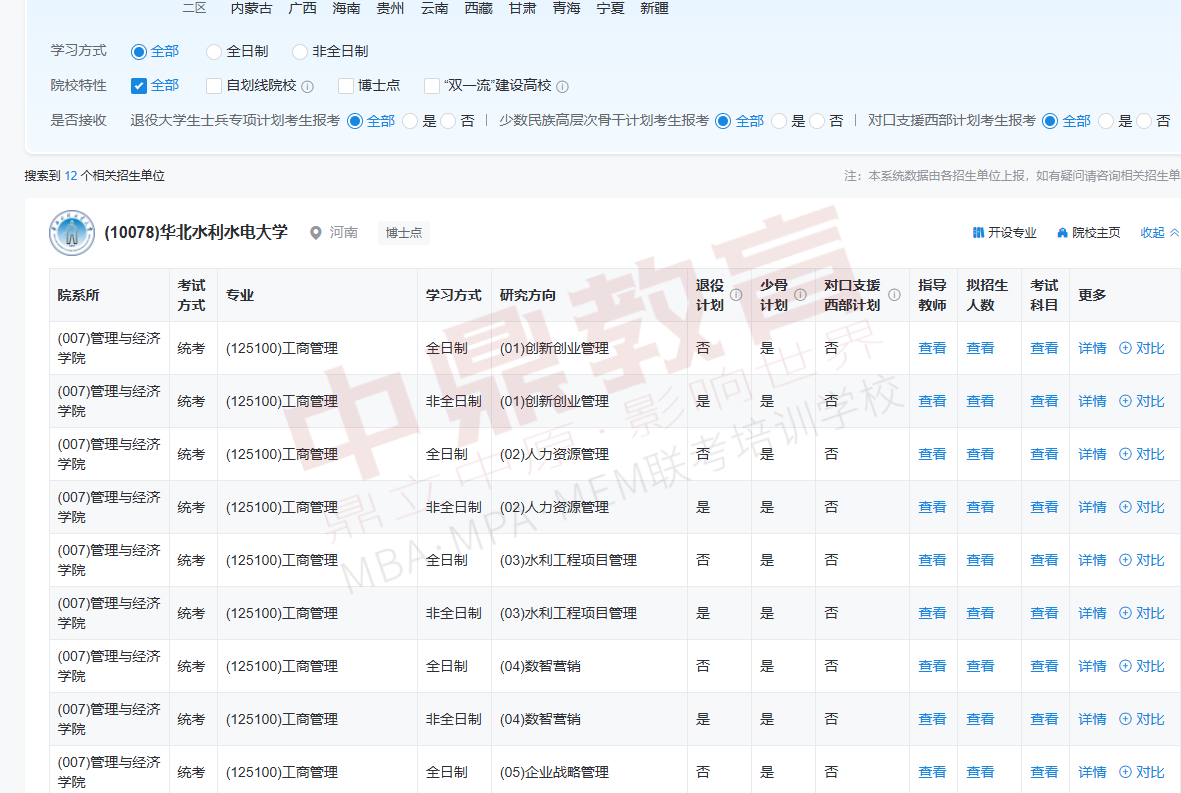View 拟招生人数 for 全日制 (01)创新创业管理
Image resolution: width=1181 pixels, height=793 pixels.
coord(981,348)
